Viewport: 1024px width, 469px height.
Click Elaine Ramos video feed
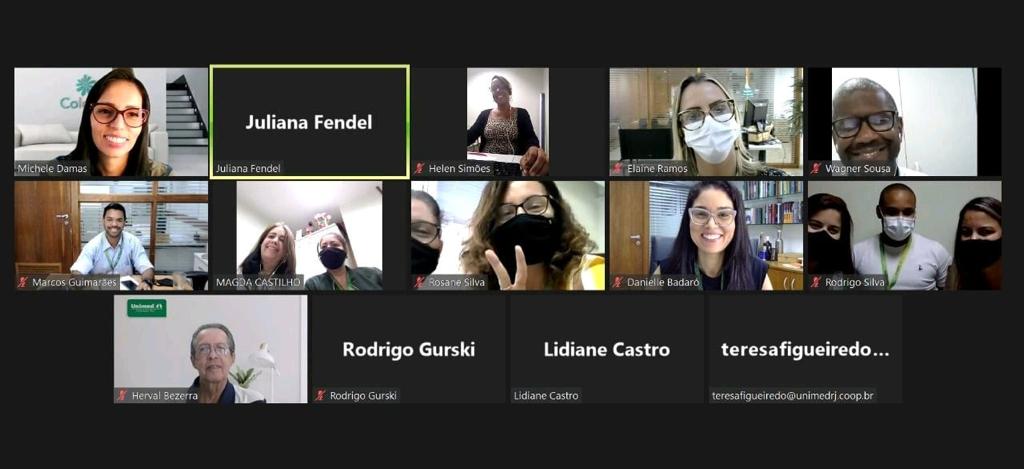[x=707, y=122]
